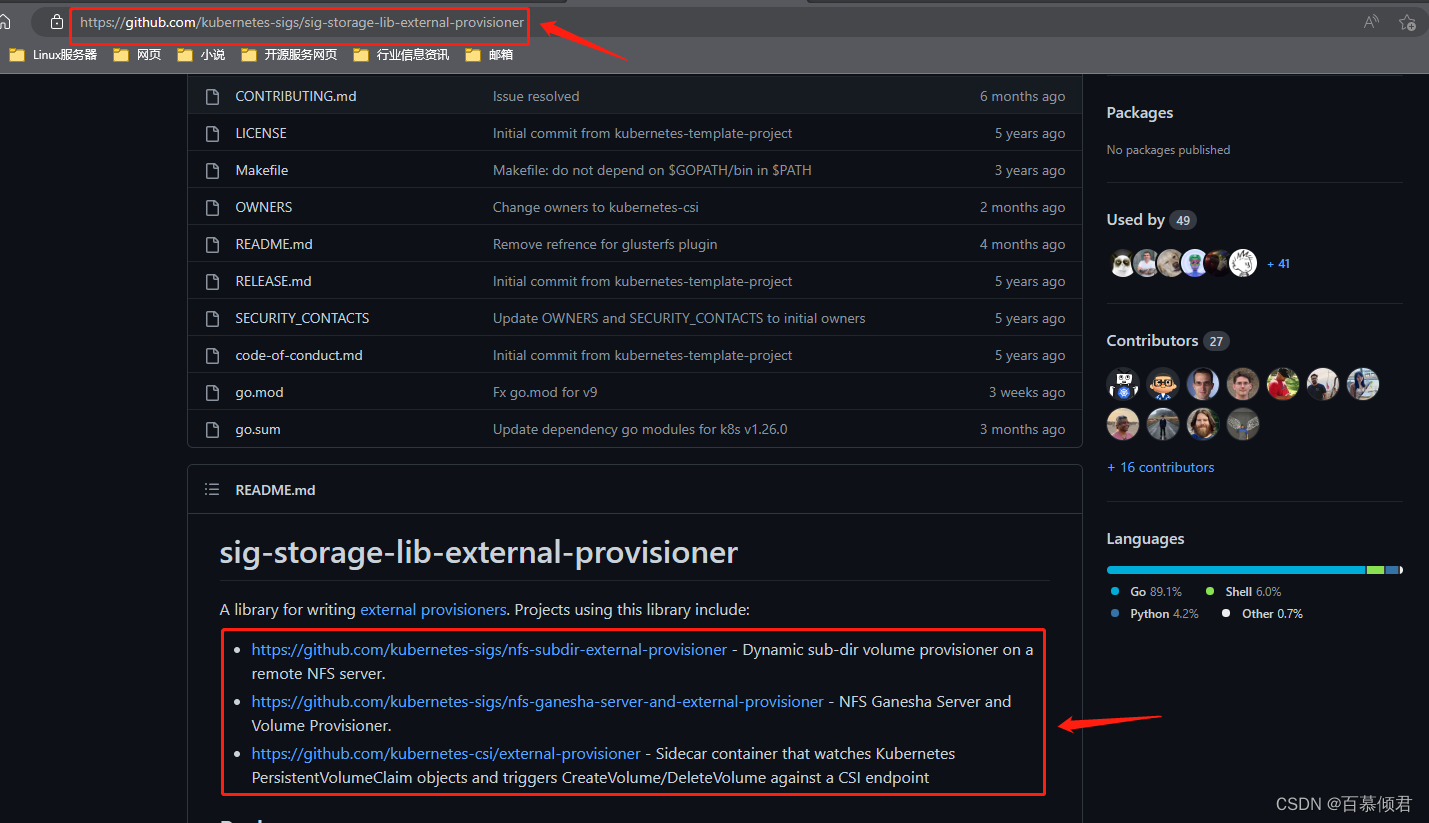Image resolution: width=1429 pixels, height=823 pixels.
Task: Open the 网页 bookmark folder
Action: click(x=137, y=55)
